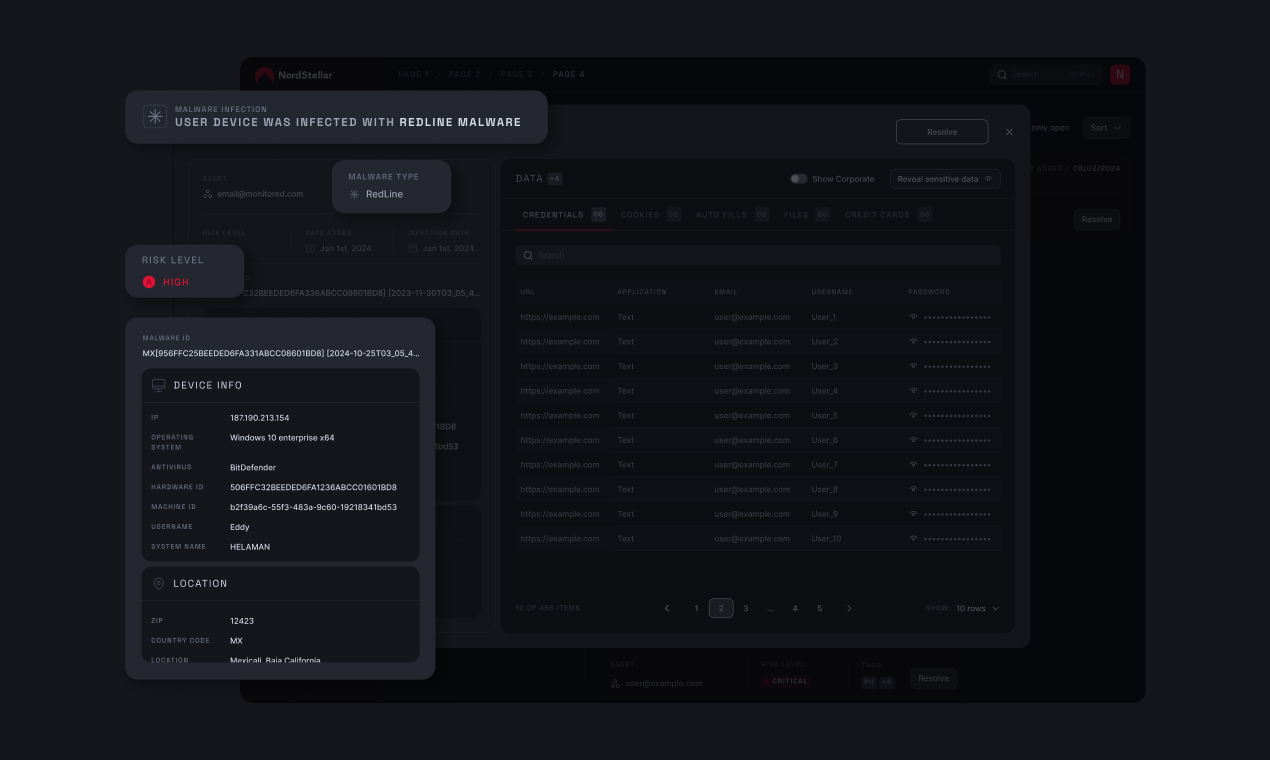
Task: Open Page 1 in top navigation
Action: coord(414,74)
